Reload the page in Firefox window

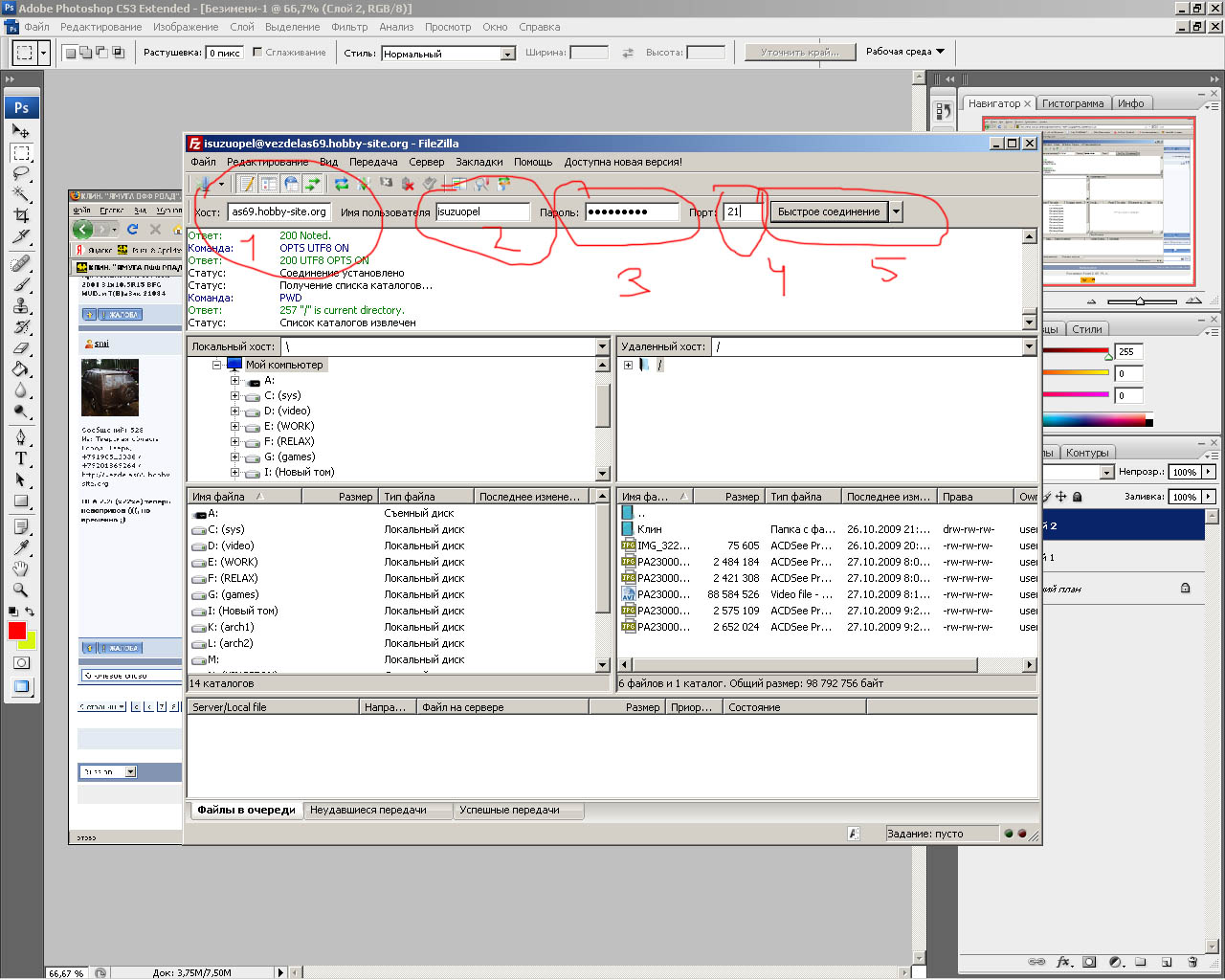click(132, 229)
